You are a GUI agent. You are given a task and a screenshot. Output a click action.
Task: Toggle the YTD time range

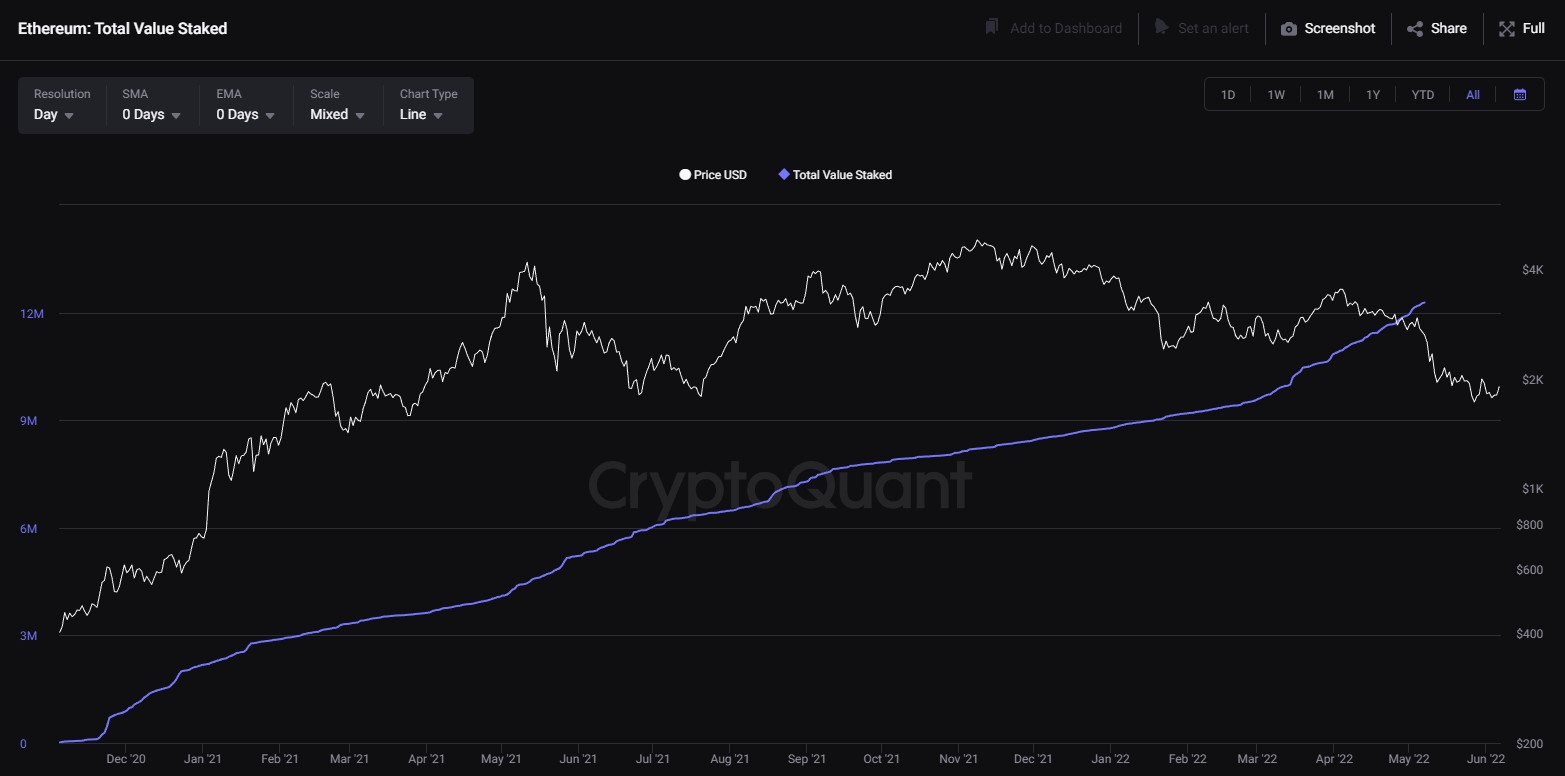[1422, 94]
